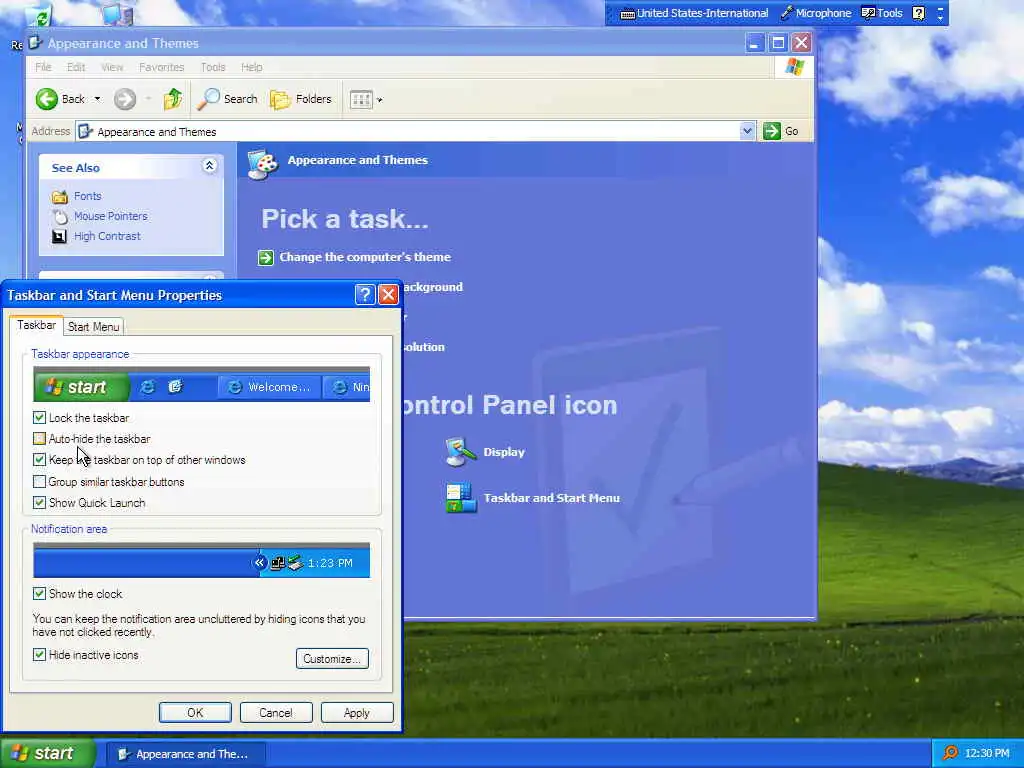Click the Display text link

[x=504, y=452]
